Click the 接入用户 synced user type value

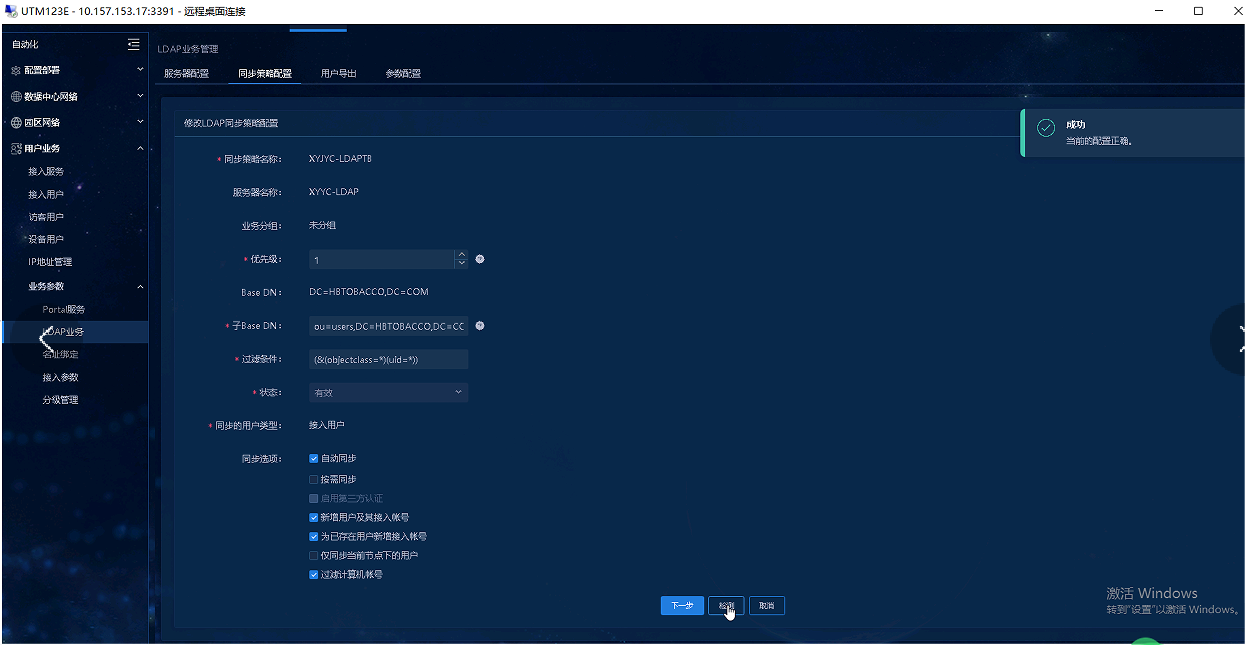[327, 425]
